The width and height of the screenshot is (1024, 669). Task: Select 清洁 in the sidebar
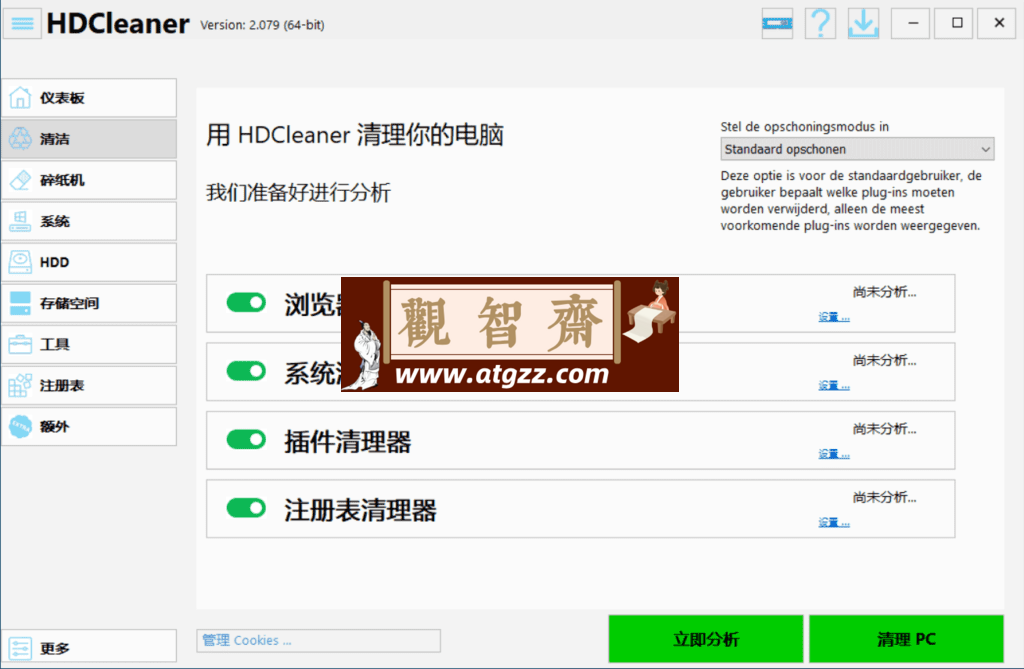pyautogui.click(x=89, y=139)
